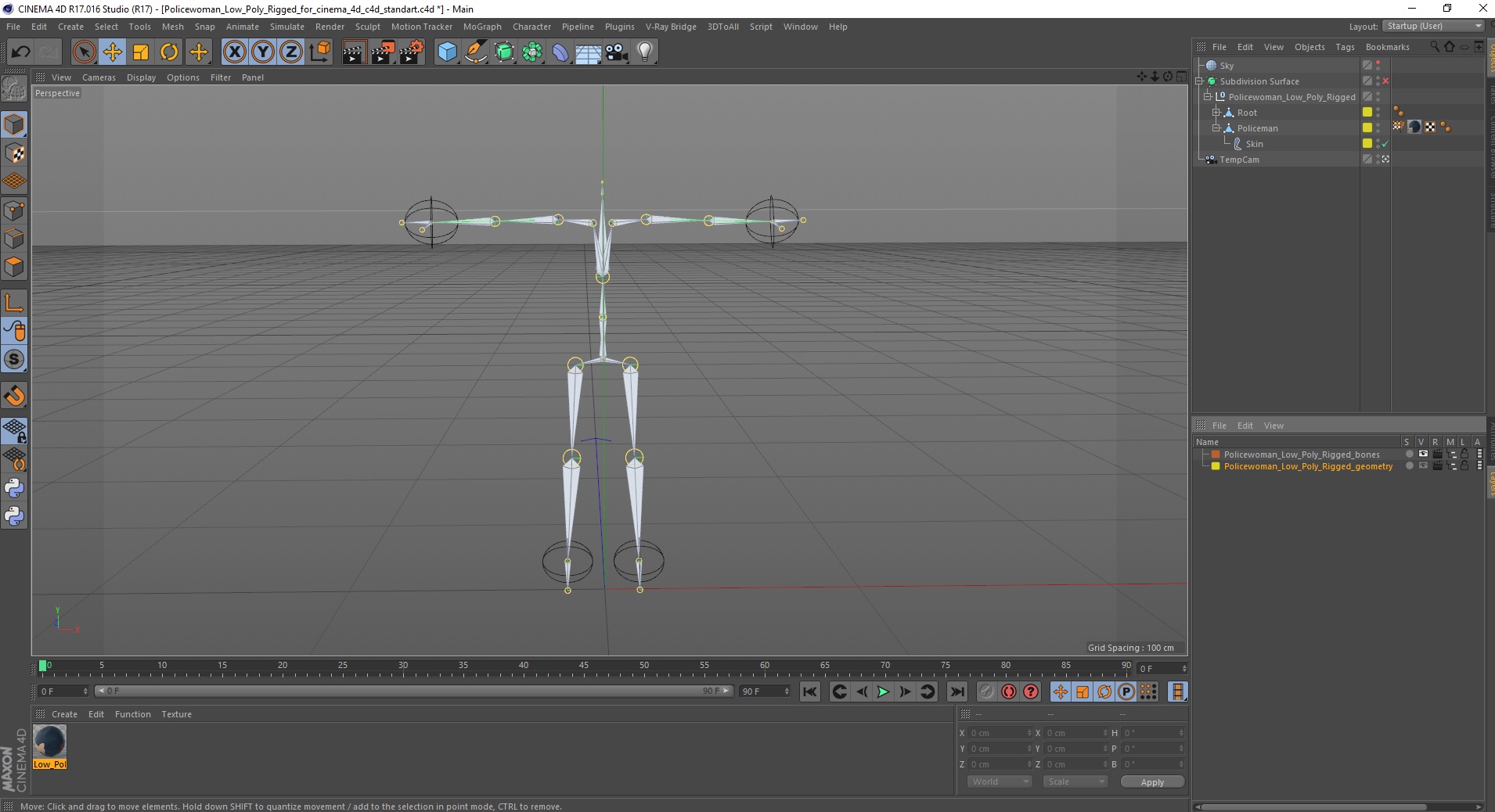Screen dimensions: 1495x812
Task: Open the Character menu
Action: (531, 27)
